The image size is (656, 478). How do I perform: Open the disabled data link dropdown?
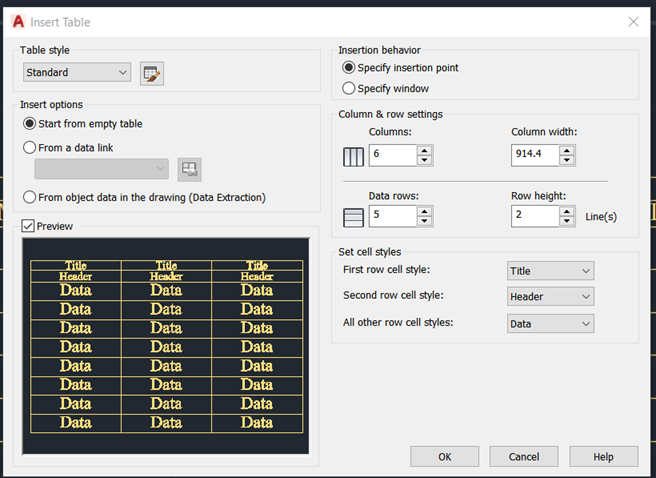click(x=102, y=169)
